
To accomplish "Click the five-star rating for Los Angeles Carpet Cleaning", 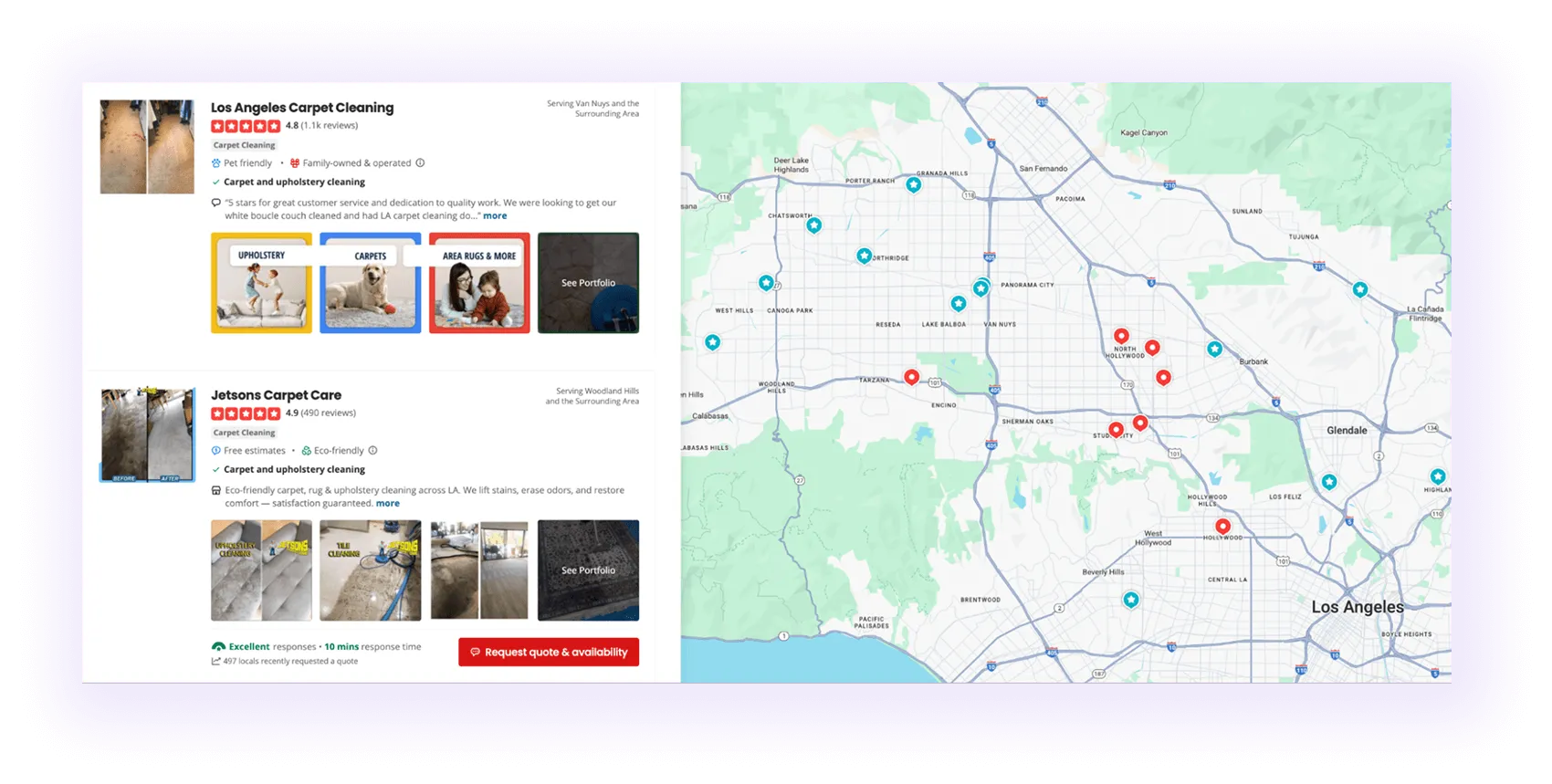I will (246, 126).
